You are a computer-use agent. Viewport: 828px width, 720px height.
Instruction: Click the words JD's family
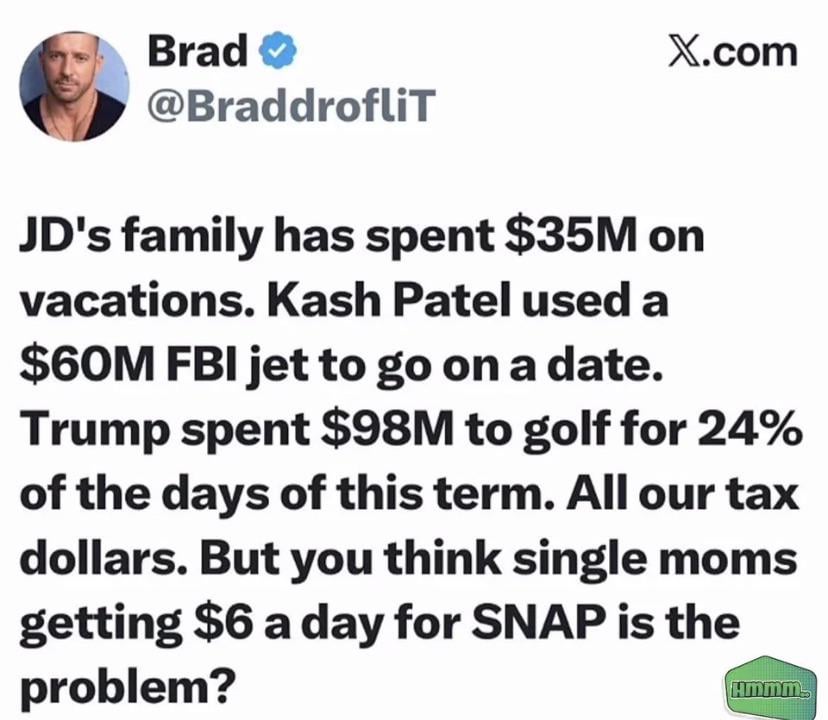146,242
